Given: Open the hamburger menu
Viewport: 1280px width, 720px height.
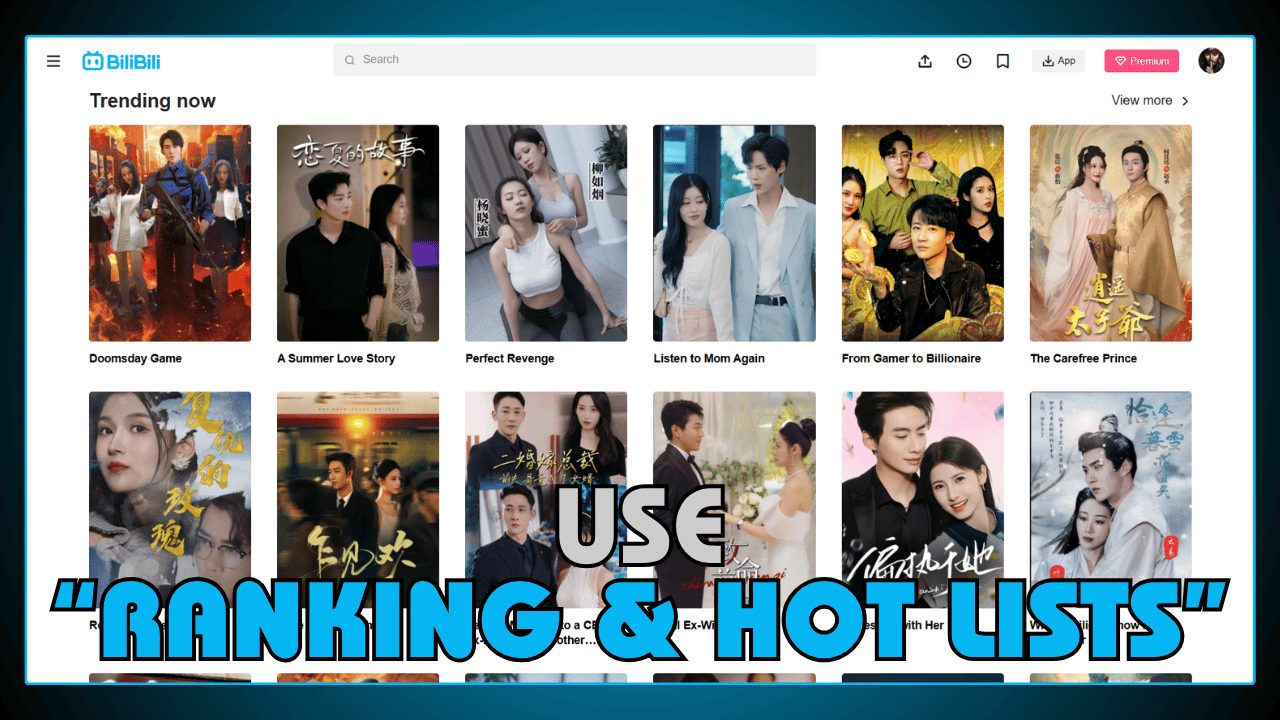Looking at the screenshot, I should 54,61.
